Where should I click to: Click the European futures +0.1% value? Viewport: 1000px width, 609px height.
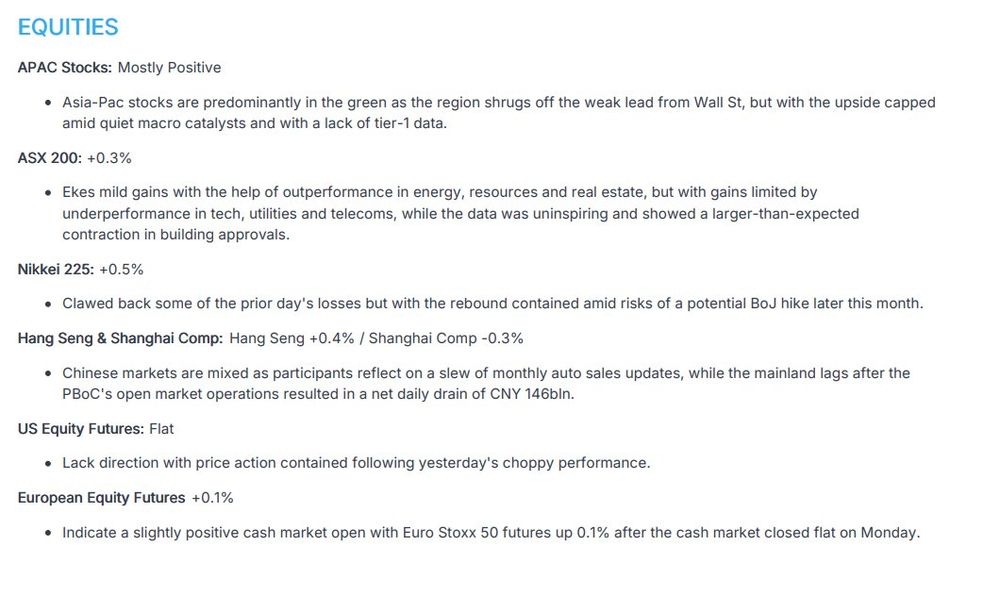click(x=212, y=498)
